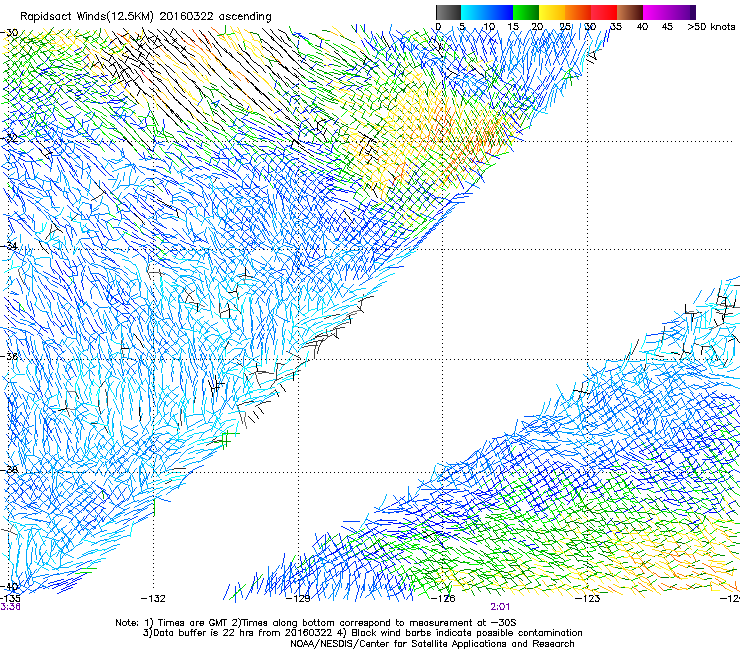Click the '25' legend scale label
This screenshot has height=650, width=740.
point(565,27)
